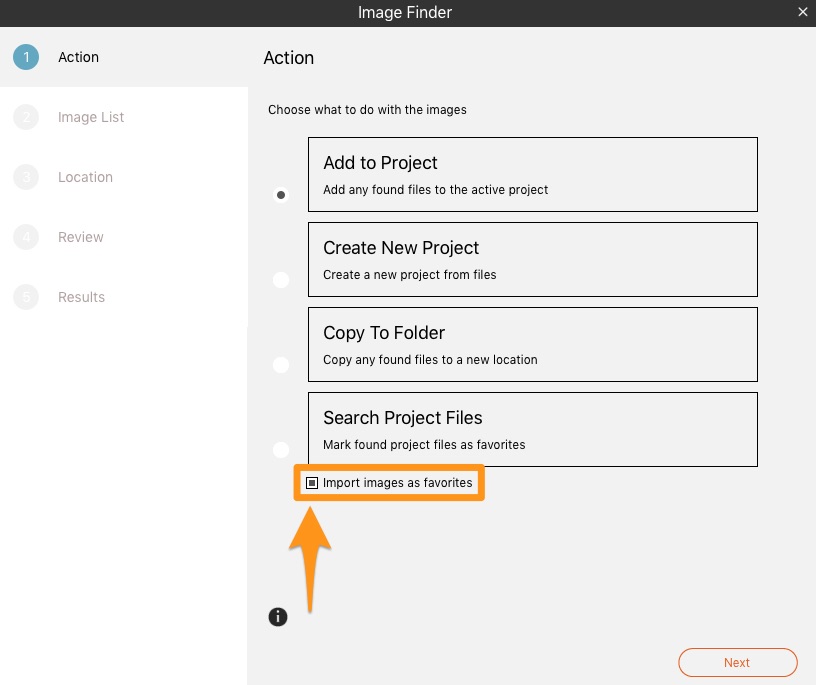Click the info icon at bottom
This screenshot has height=685, width=816.
pos(278,617)
